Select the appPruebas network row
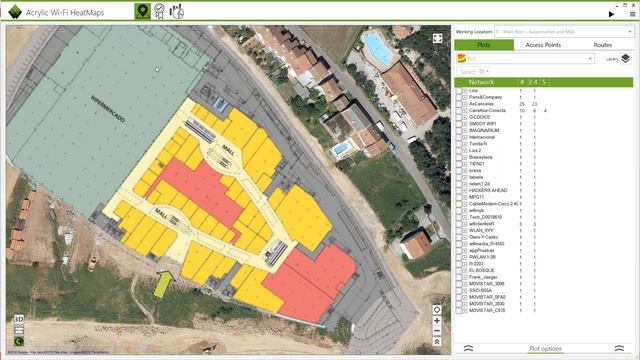The width and height of the screenshot is (640, 360). click(544, 251)
